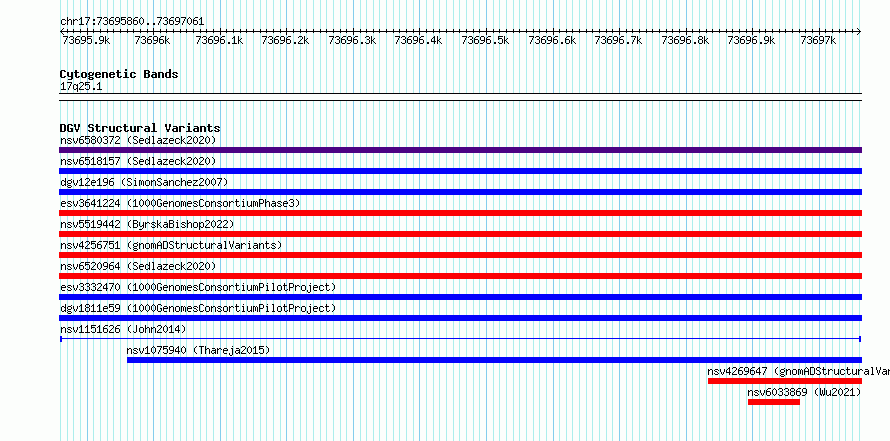Open nsv1075940 (Thareja2015) variant label
The image size is (890, 441).
tap(199, 350)
